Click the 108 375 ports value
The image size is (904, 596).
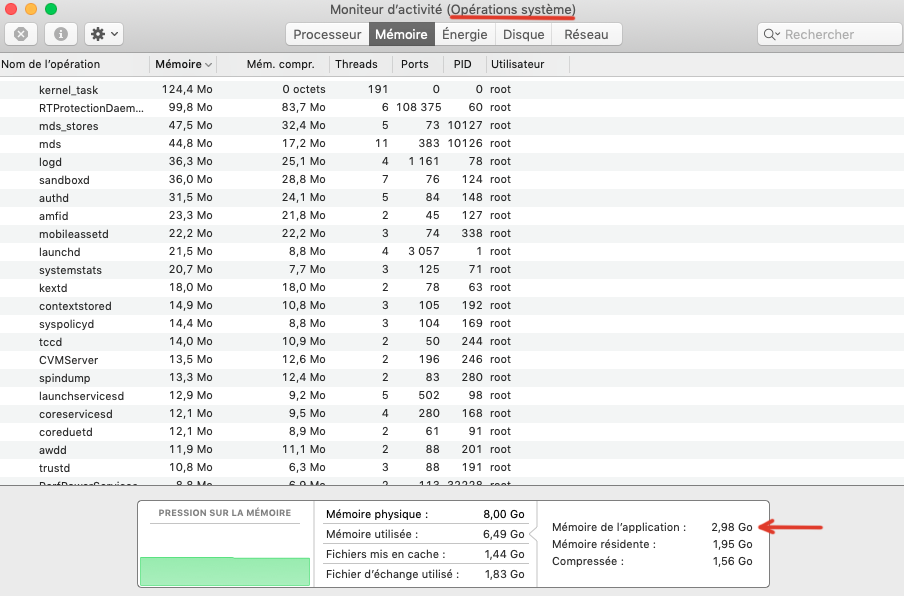[x=419, y=107]
